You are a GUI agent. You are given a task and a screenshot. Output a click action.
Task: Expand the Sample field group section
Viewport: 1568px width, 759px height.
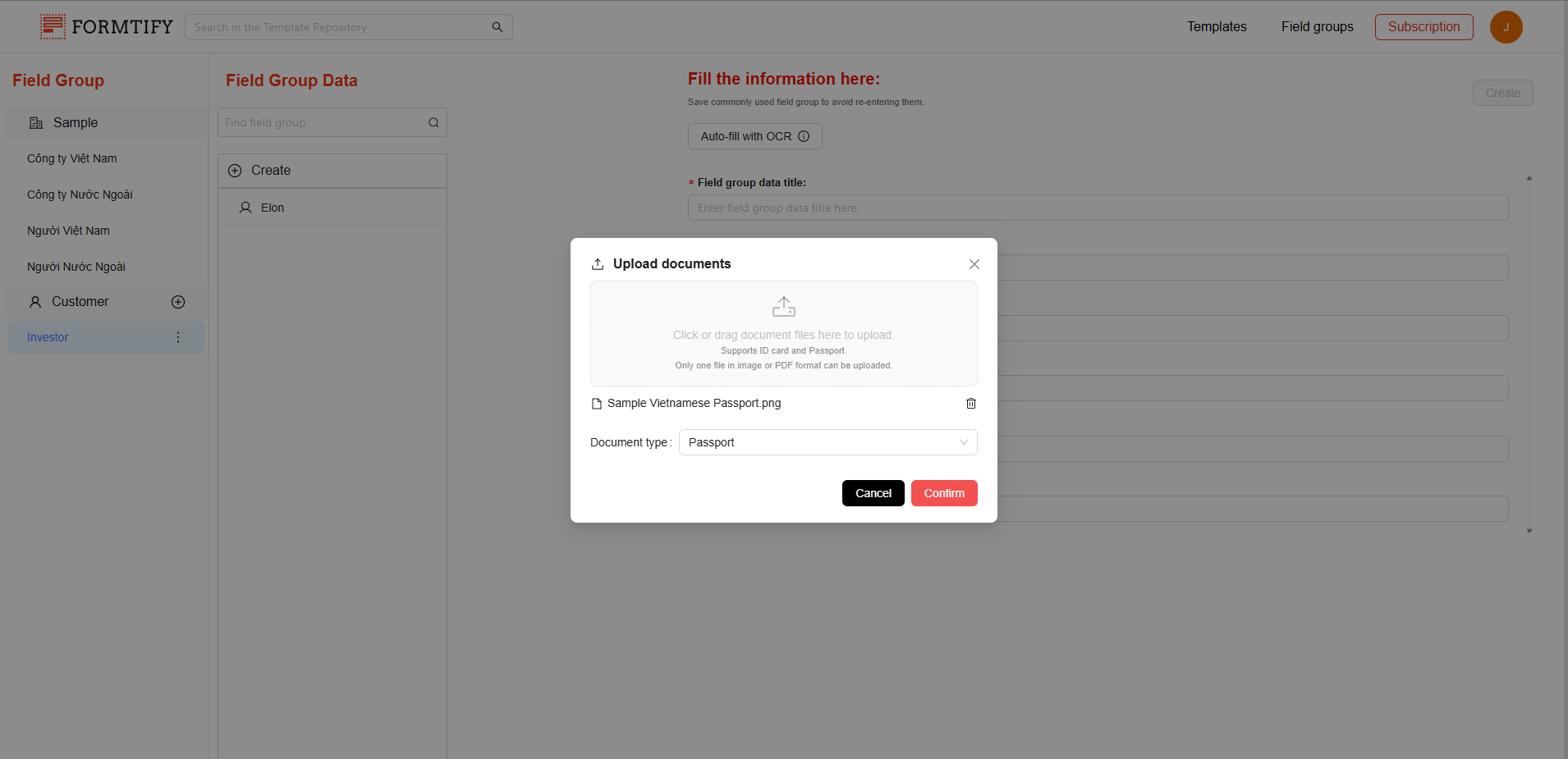click(76, 123)
